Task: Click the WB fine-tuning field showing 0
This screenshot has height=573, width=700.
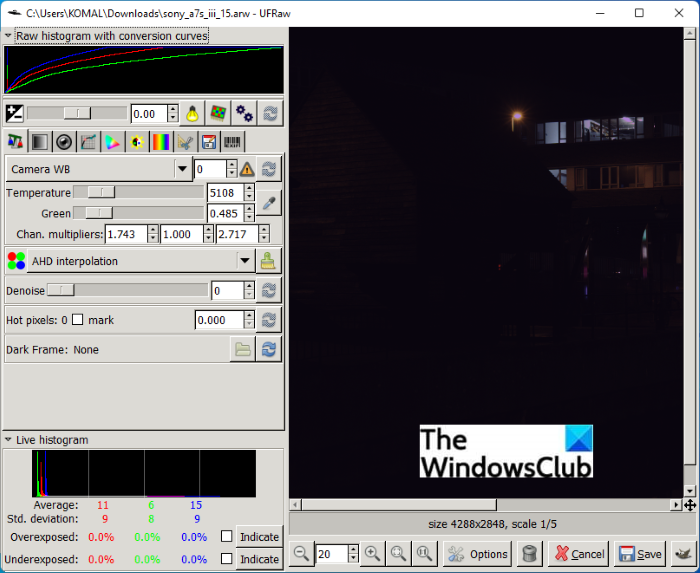Action: (x=211, y=169)
